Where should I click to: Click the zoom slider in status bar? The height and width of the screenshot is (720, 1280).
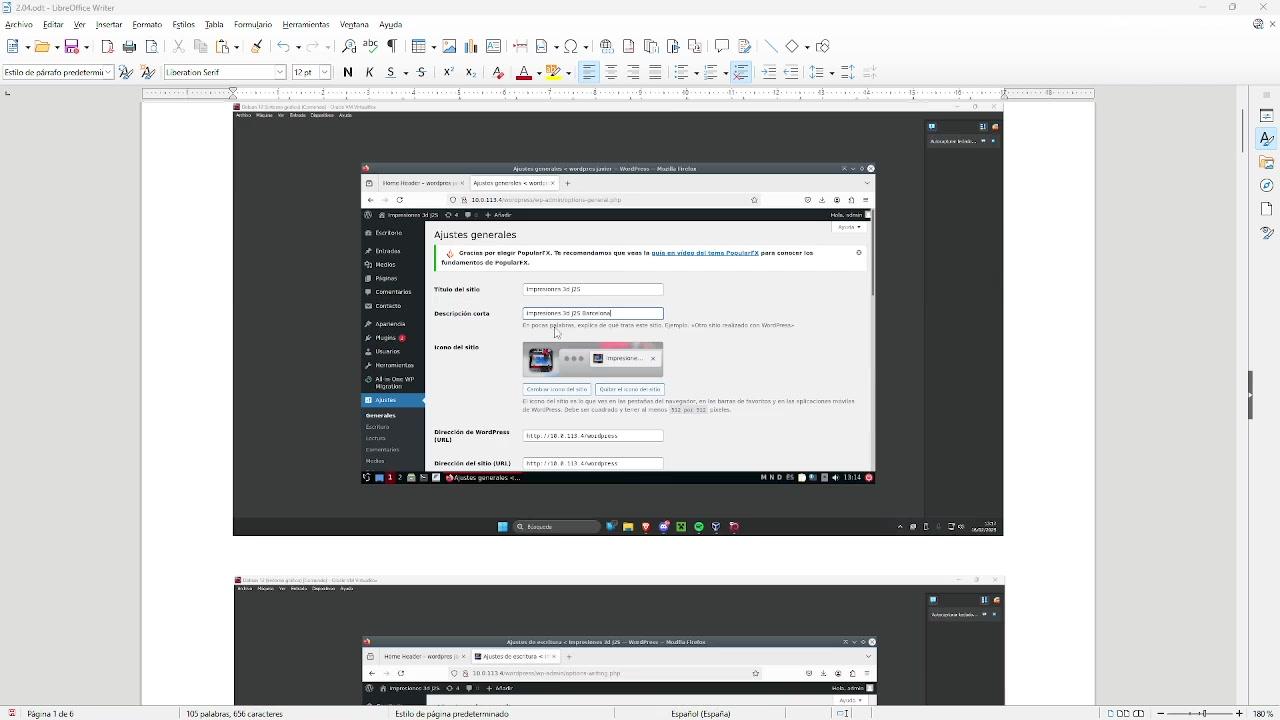[1199, 714]
